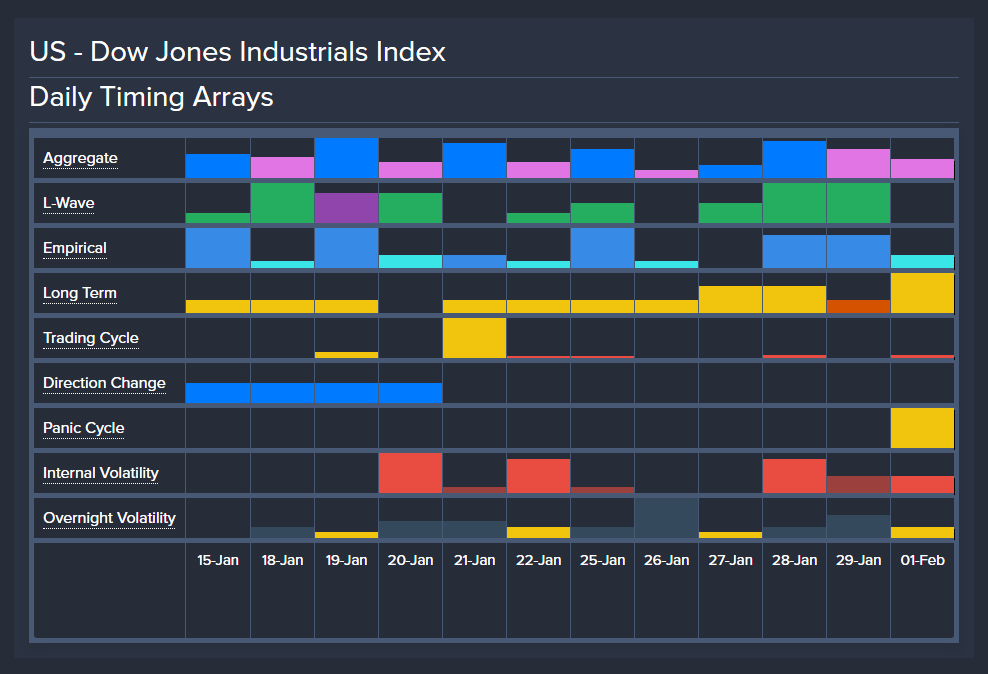Click the green L-Wave bar on 29-Jan
Viewport: 988px width, 674px height.
coord(858,203)
